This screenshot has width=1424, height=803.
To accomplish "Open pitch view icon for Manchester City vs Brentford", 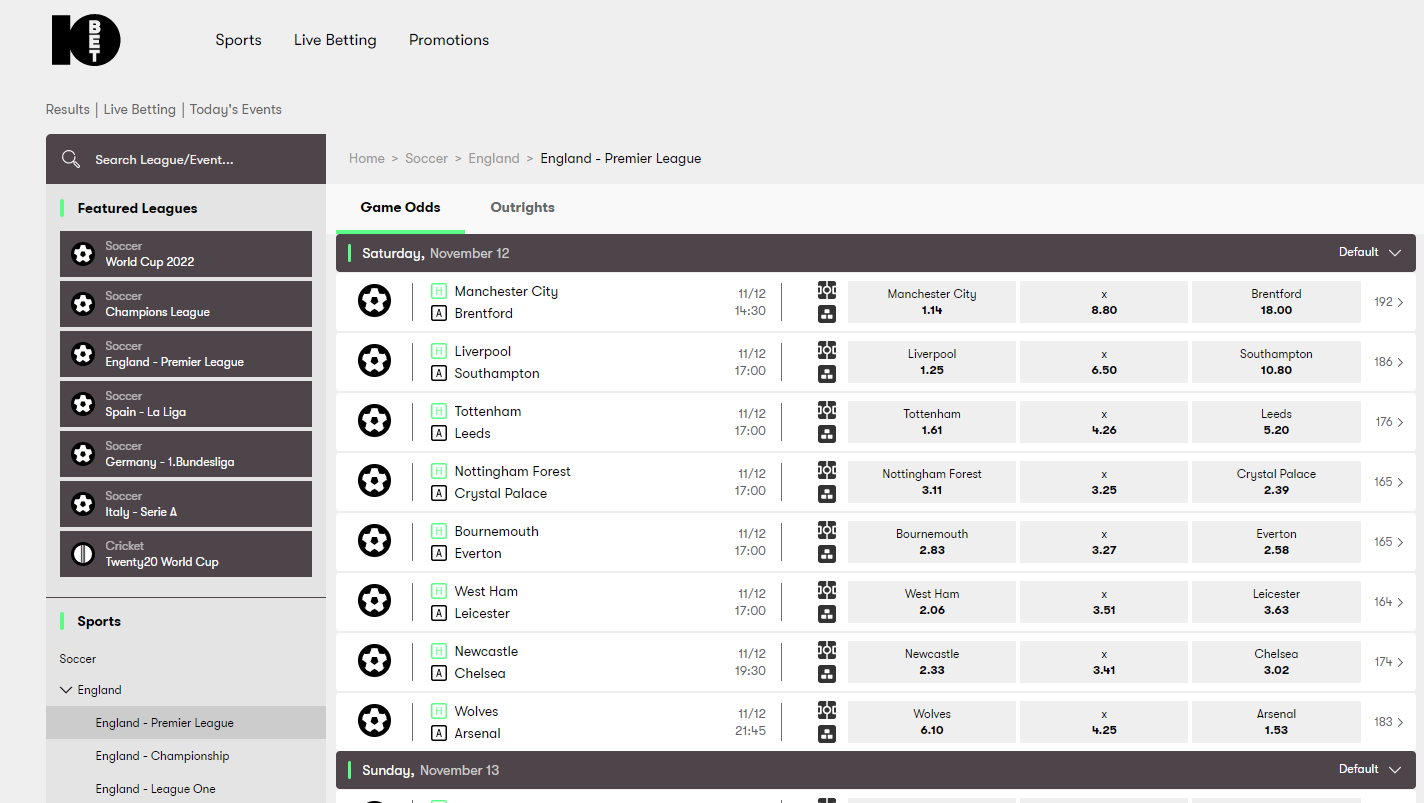I will (x=827, y=290).
